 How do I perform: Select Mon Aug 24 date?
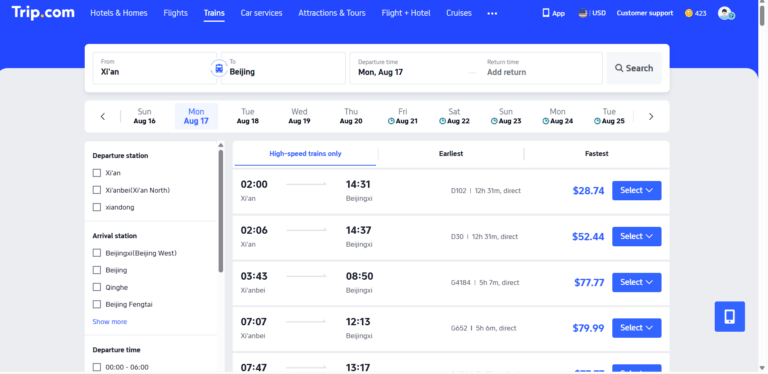tap(557, 117)
